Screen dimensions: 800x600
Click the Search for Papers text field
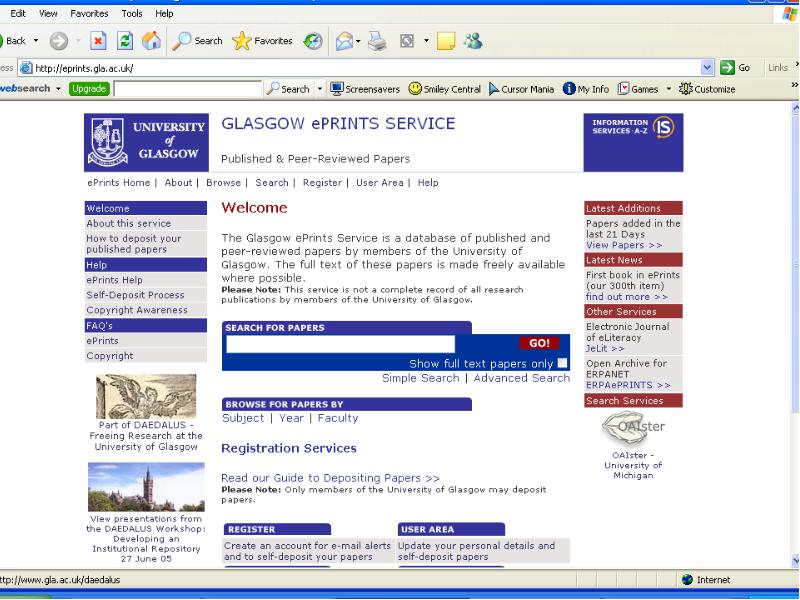340,344
